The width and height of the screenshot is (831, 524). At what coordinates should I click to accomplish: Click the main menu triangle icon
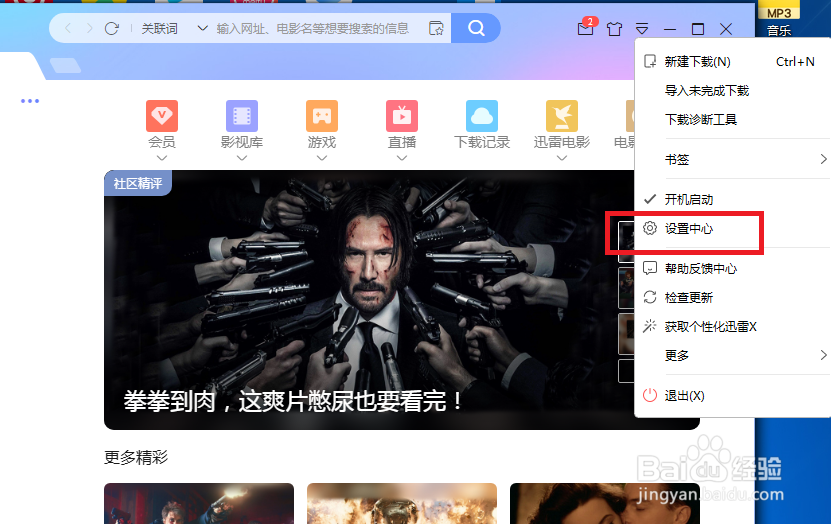[642, 29]
